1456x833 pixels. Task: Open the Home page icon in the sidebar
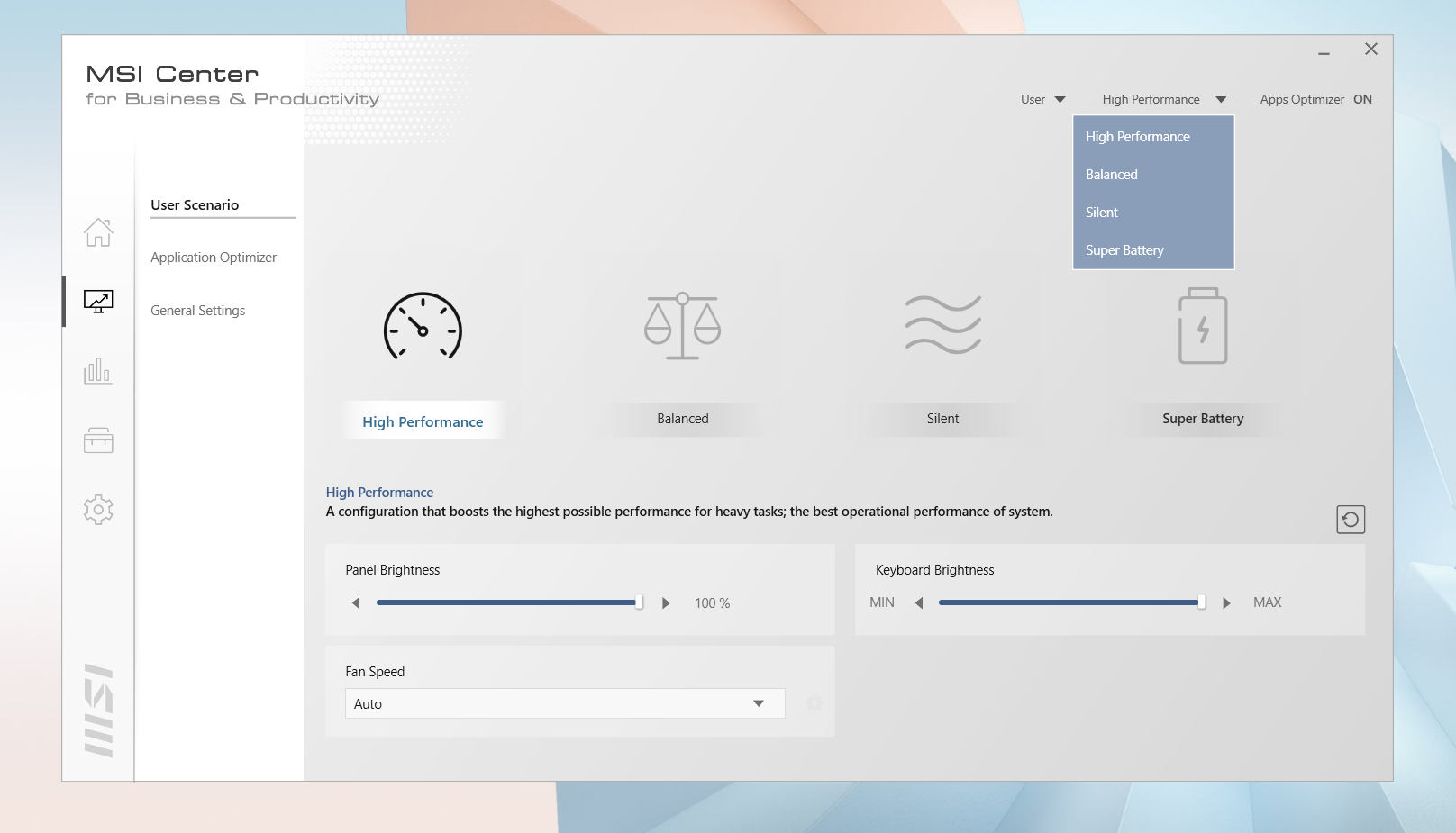click(98, 232)
